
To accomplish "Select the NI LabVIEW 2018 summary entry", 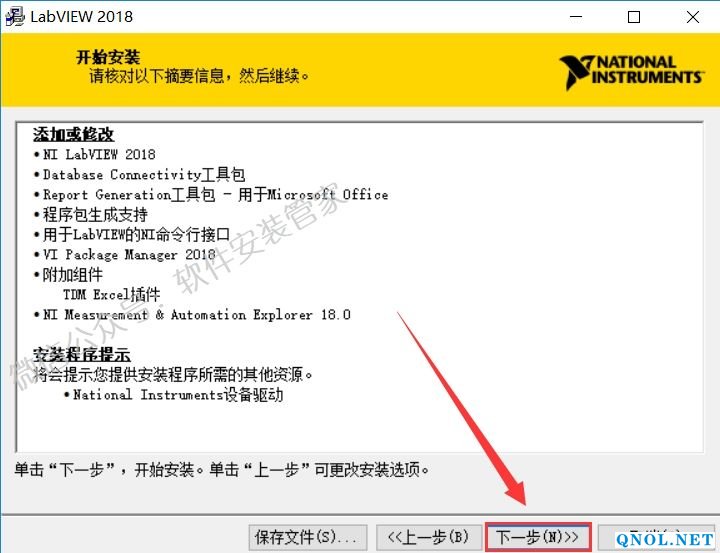I will pyautogui.click(x=99, y=154).
